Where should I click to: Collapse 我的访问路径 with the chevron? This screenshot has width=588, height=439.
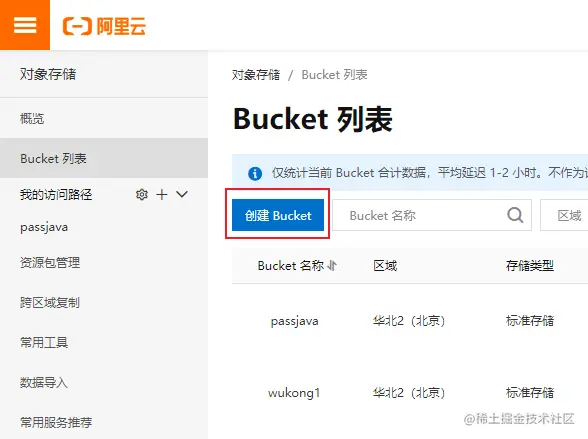tap(182, 194)
